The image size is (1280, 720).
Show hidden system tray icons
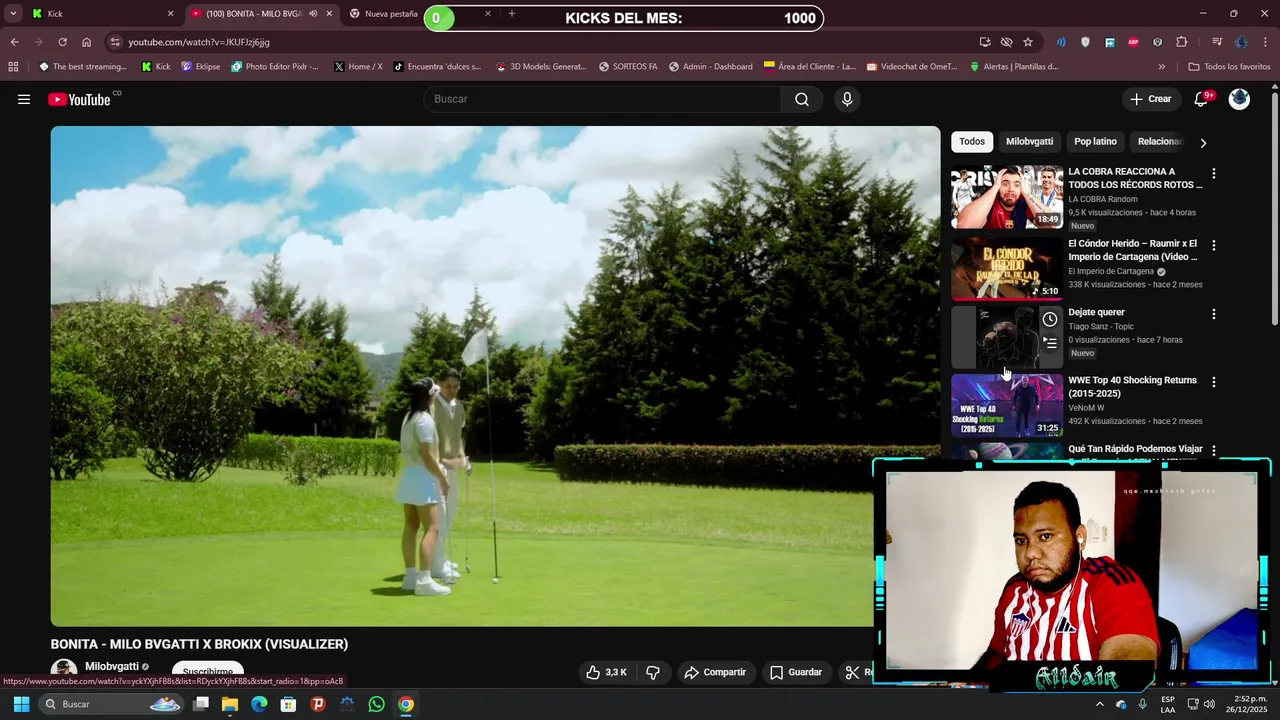1099,704
